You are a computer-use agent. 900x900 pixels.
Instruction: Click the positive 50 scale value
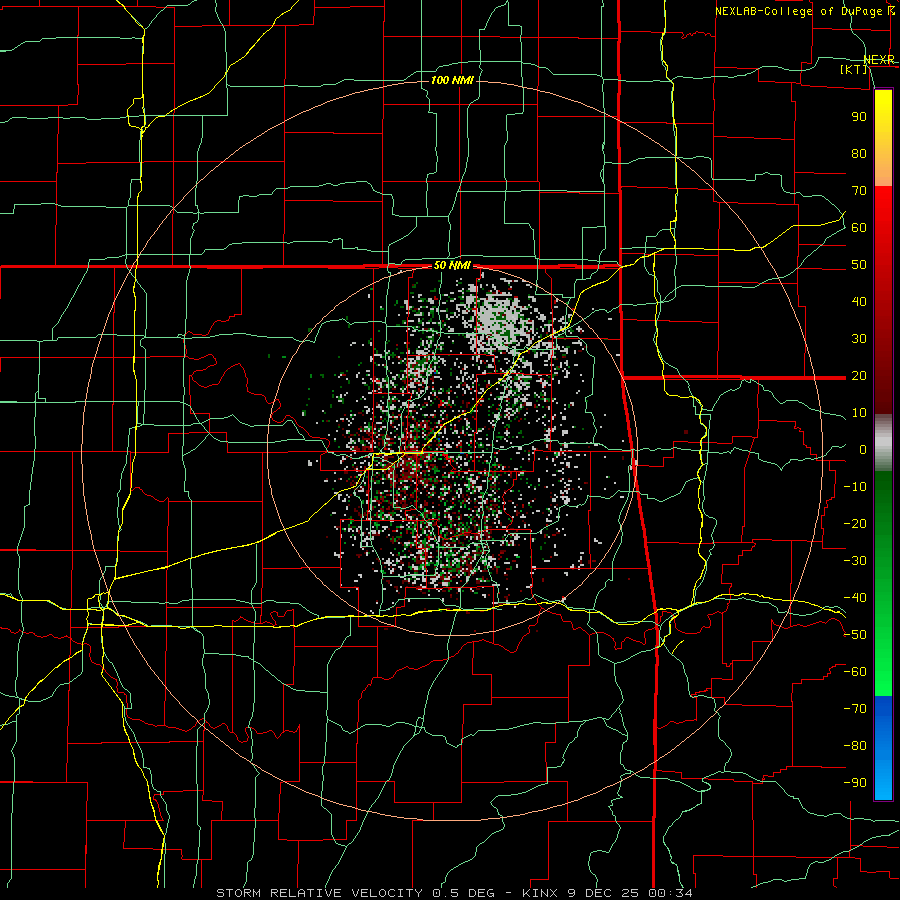click(859, 265)
